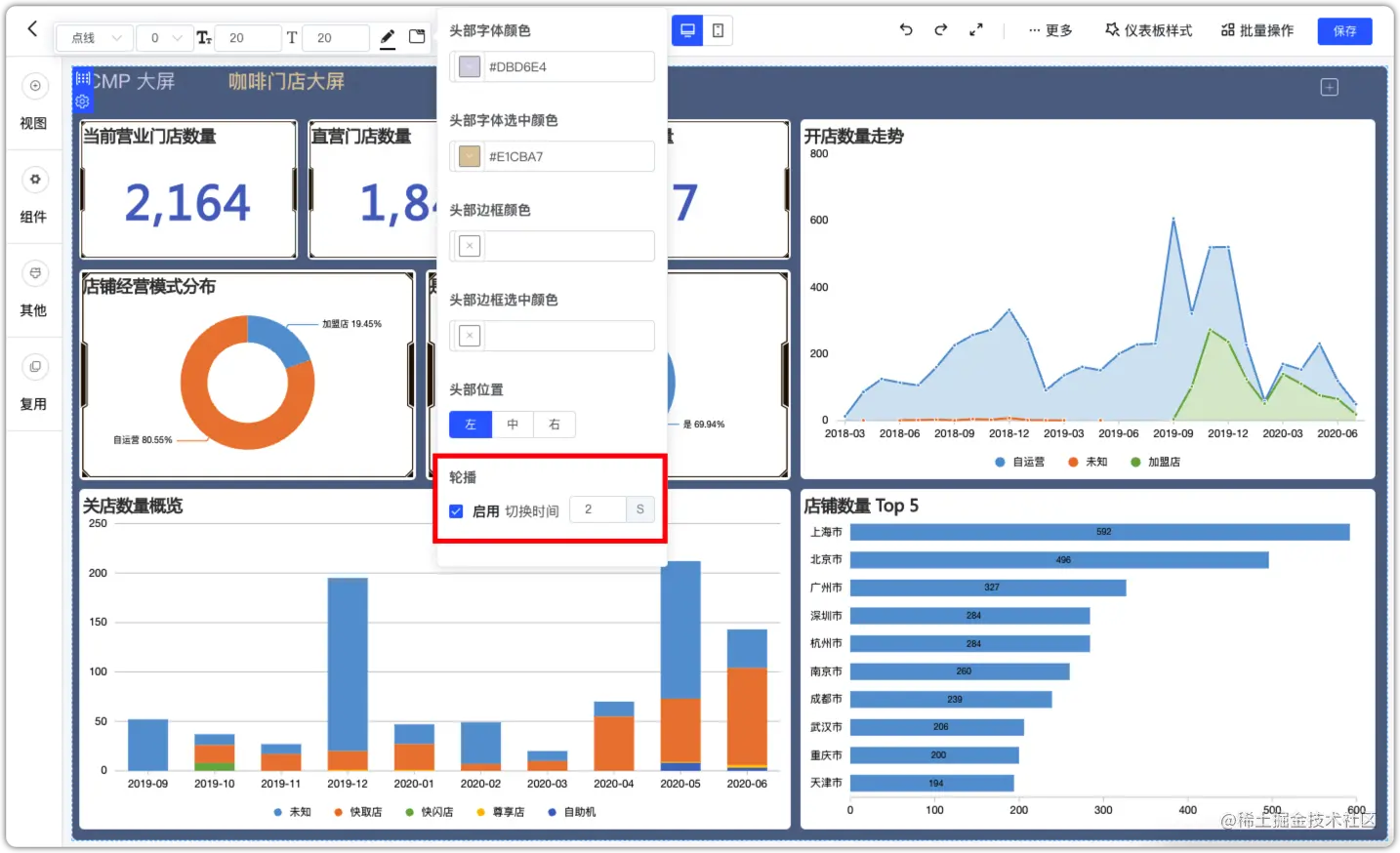Click the 北京市 bar showing 496
This screenshot has width=1400, height=853.
pyautogui.click(x=1059, y=560)
